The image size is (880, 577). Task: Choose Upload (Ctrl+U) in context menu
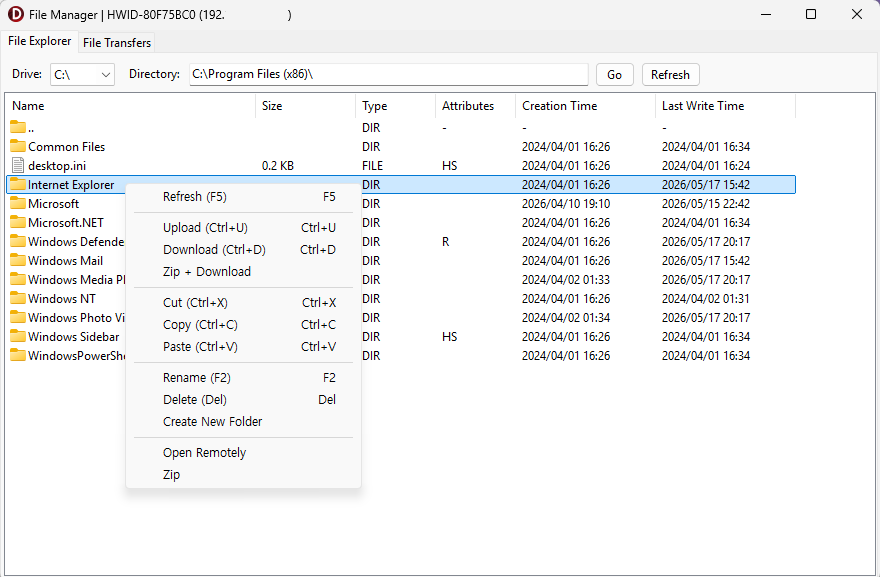244,228
